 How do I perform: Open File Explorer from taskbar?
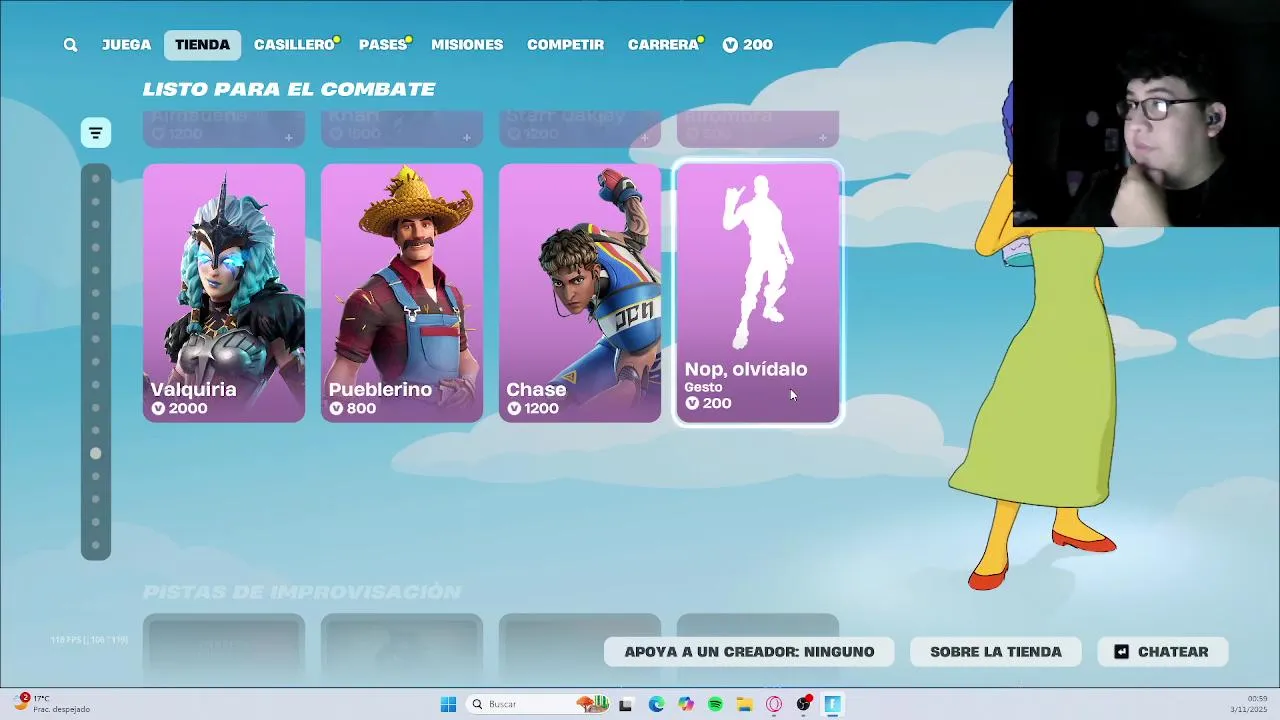coord(744,704)
